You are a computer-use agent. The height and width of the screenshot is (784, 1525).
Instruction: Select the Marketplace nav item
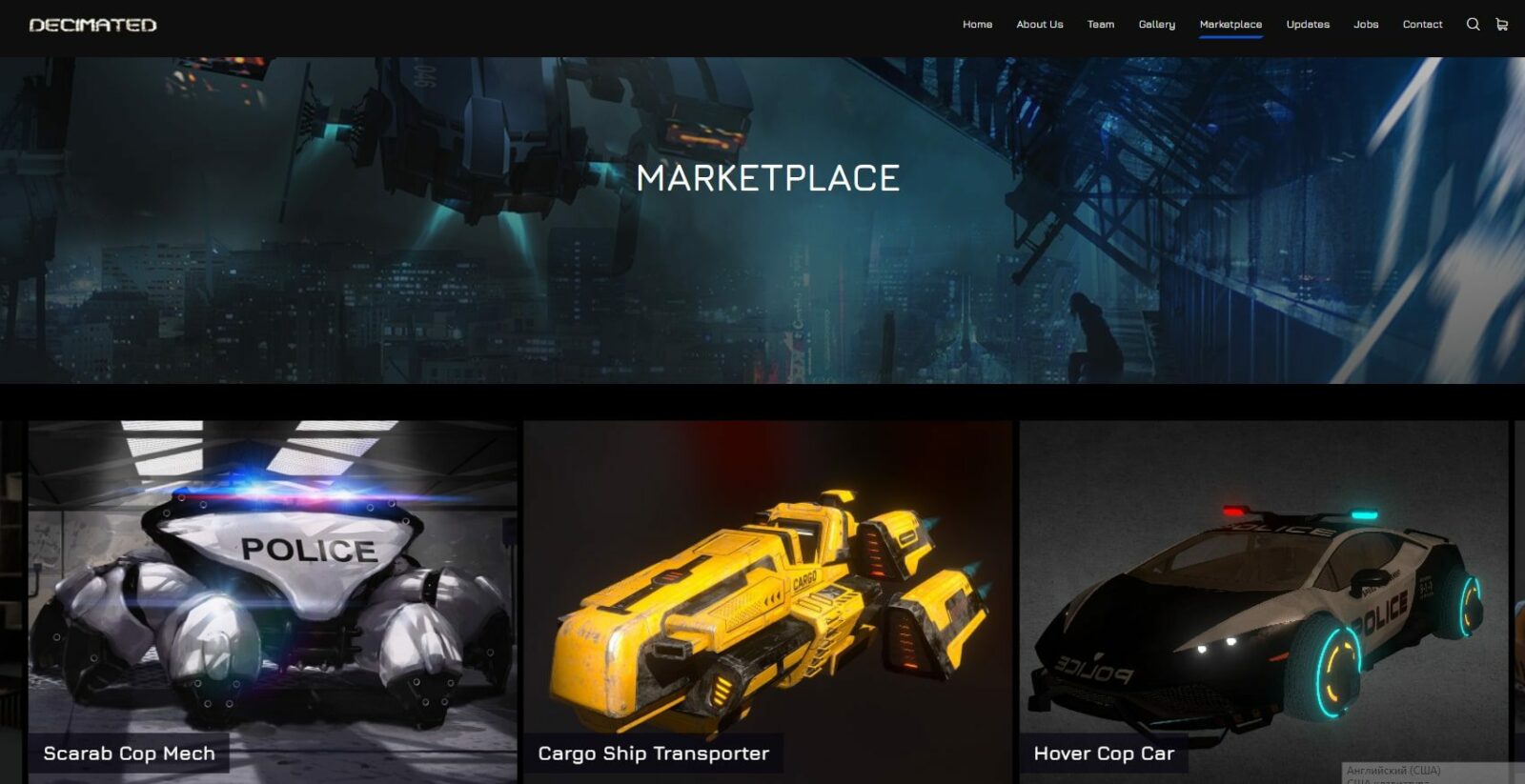[x=1230, y=25]
